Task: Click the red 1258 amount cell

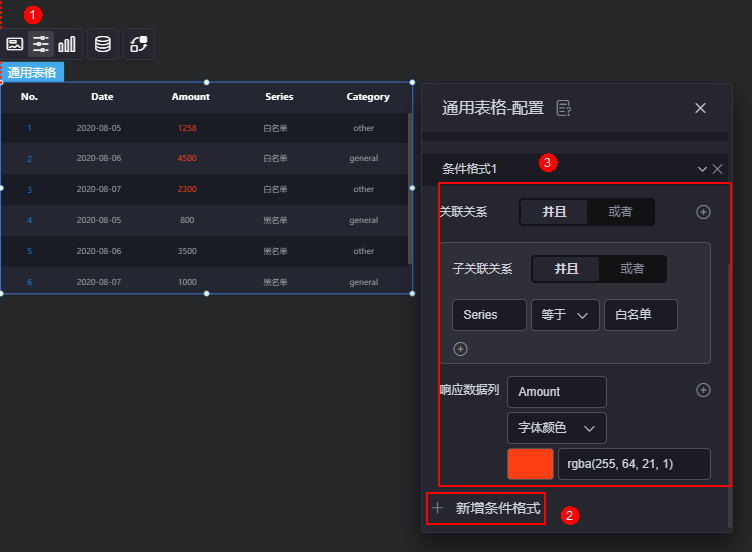Action: tap(187, 128)
